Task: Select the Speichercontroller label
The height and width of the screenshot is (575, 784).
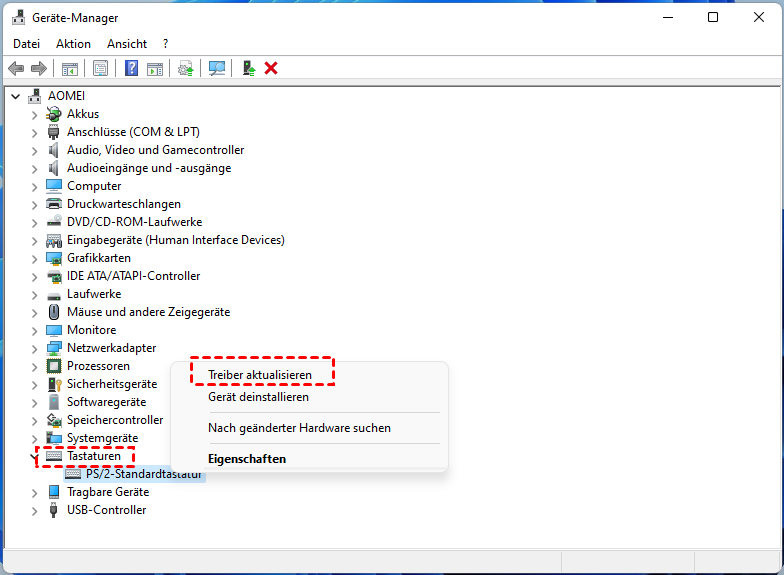Action: click(115, 420)
